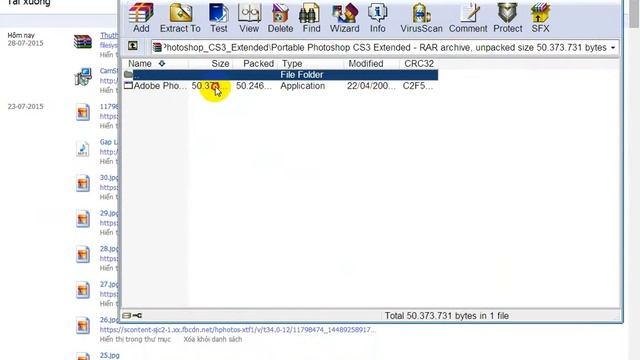This screenshot has height=360, width=640.
Task: Click the View toolbar icon
Action: point(249,18)
